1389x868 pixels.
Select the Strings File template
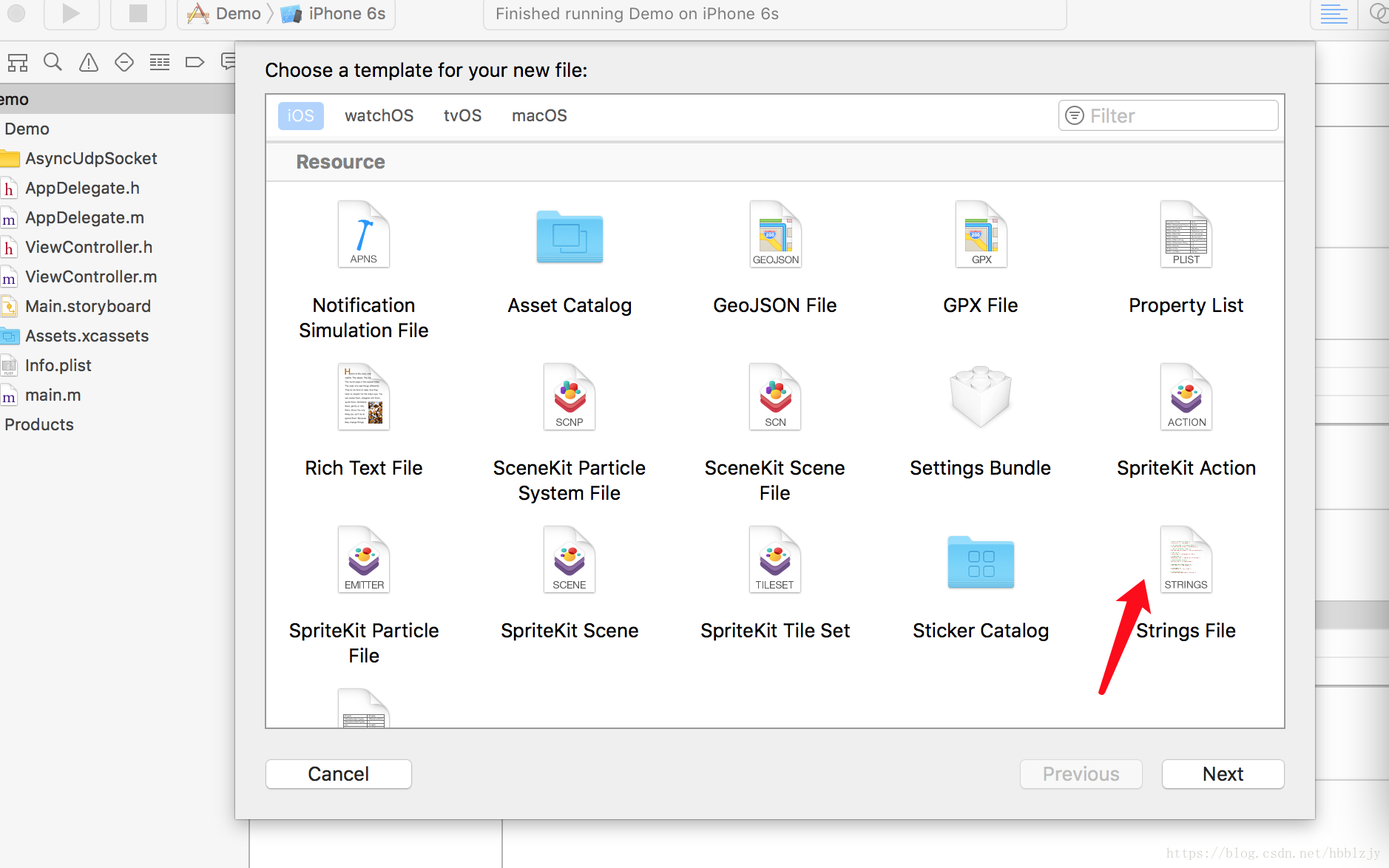[x=1186, y=584]
